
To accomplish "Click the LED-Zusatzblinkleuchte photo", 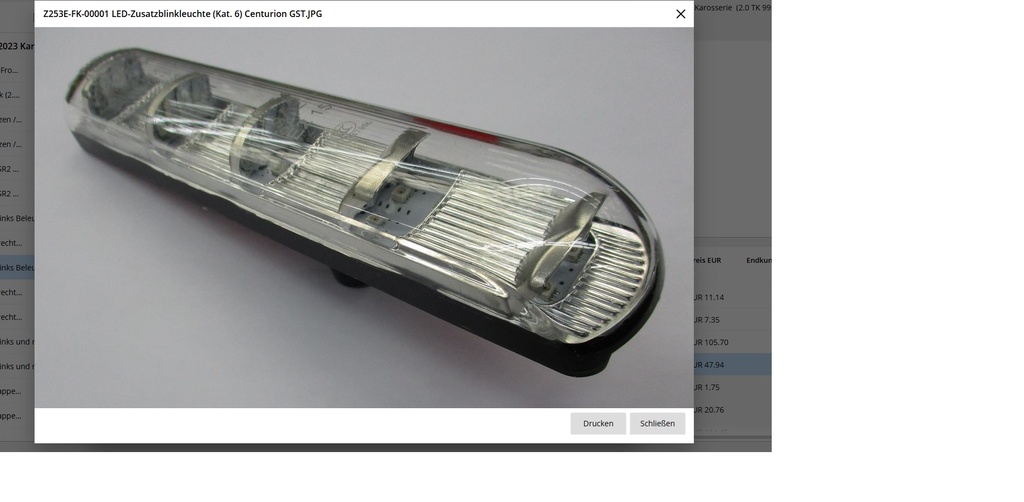I will (x=364, y=217).
